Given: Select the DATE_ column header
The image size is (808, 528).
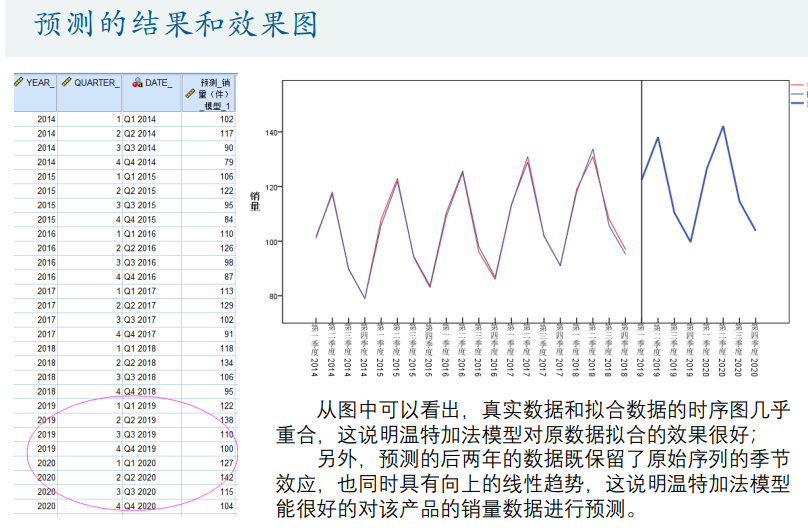Looking at the screenshot, I should point(158,83).
